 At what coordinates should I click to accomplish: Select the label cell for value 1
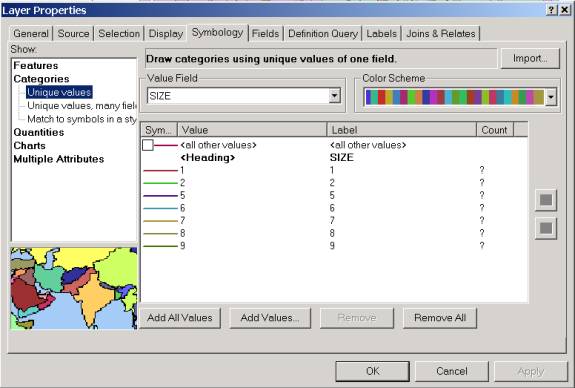332,170
